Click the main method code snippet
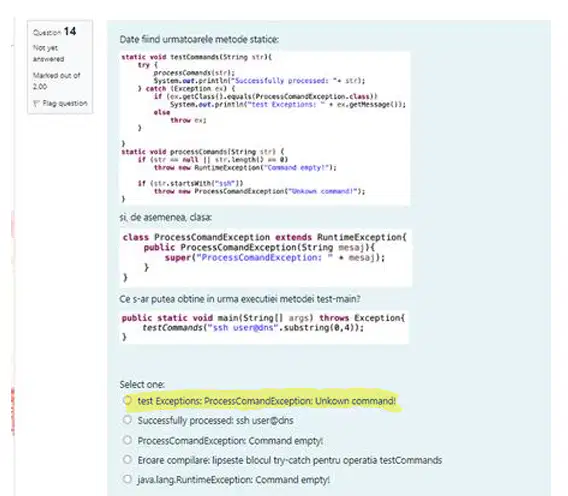Viewport: 568px width, 496px height. coord(264,327)
